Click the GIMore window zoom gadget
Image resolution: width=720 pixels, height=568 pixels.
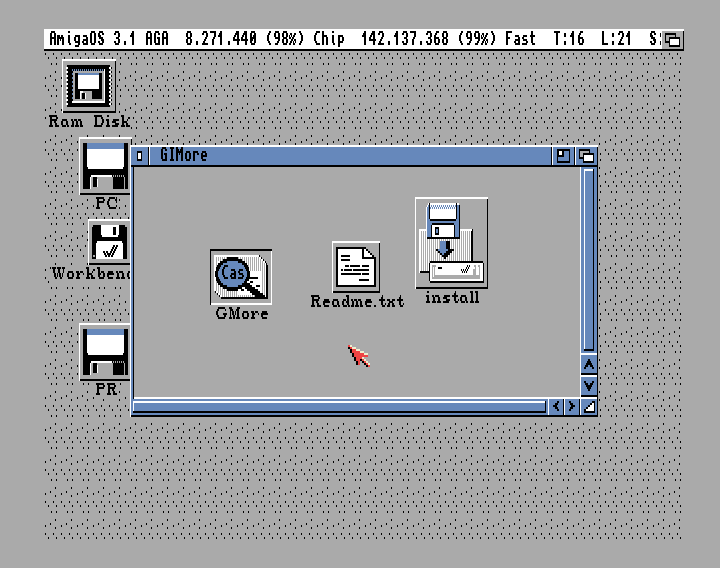coord(563,156)
